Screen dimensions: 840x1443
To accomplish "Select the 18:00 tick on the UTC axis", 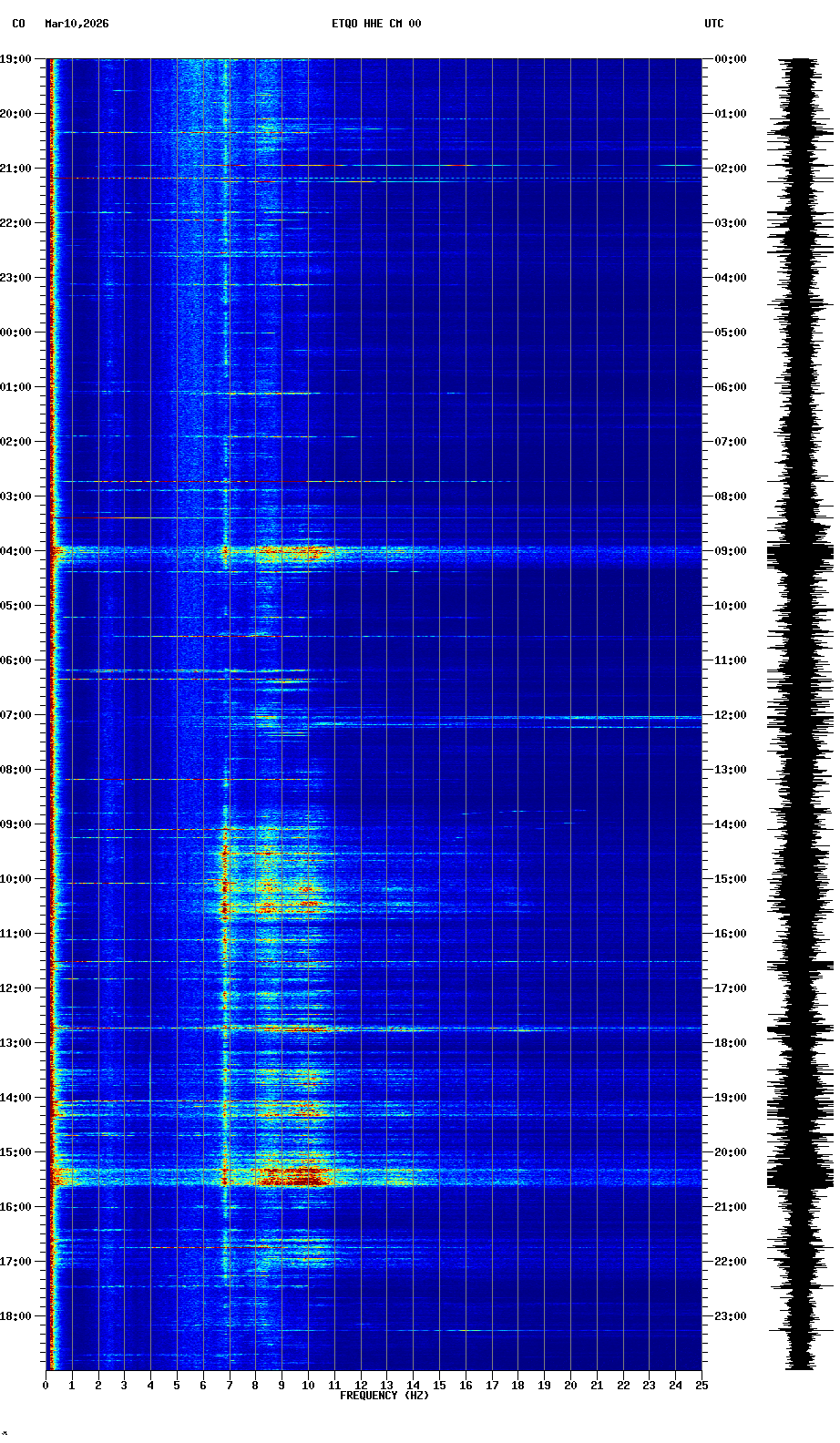I will coord(730,1043).
